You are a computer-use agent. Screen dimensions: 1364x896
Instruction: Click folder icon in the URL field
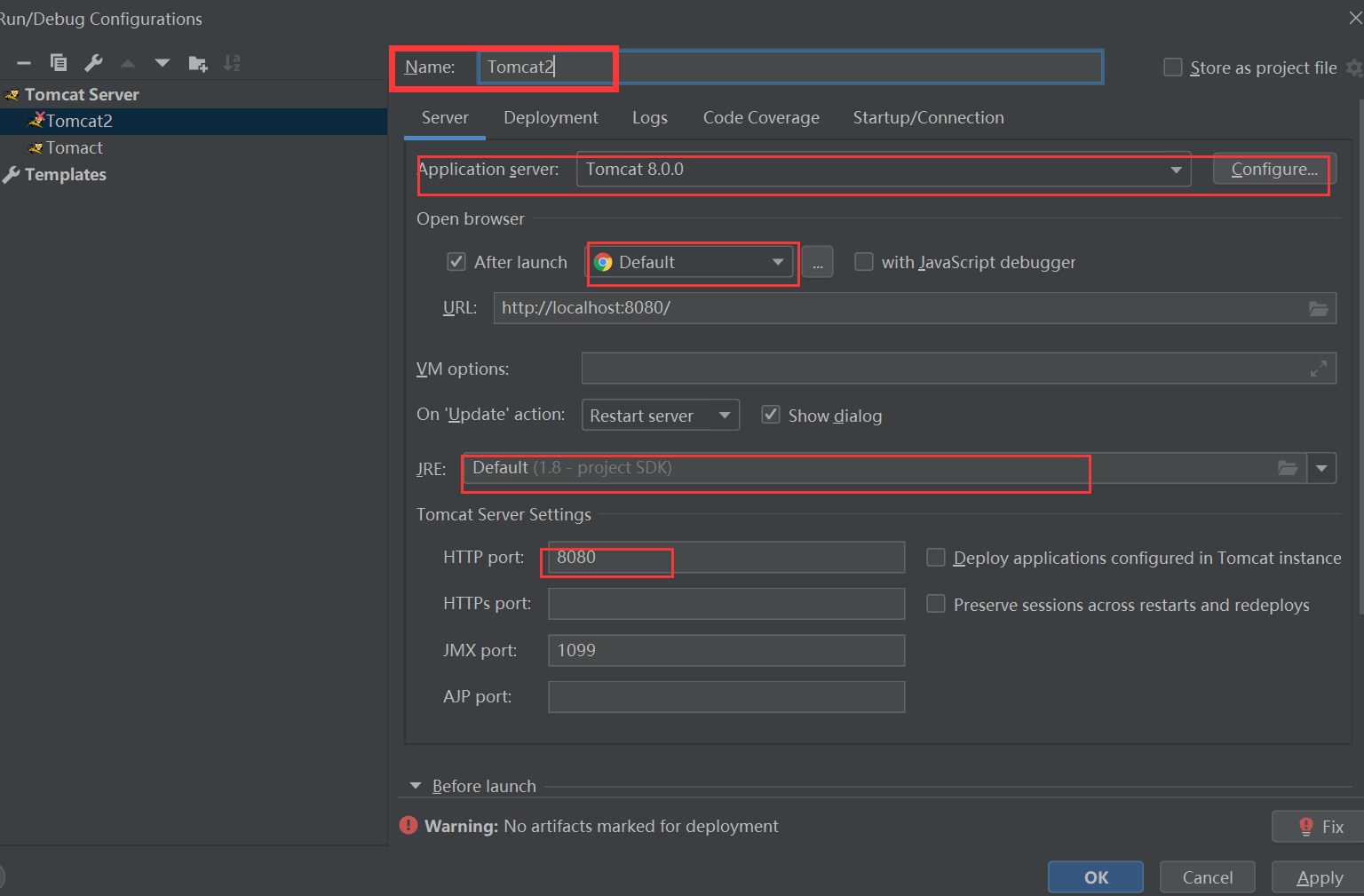tap(1319, 308)
